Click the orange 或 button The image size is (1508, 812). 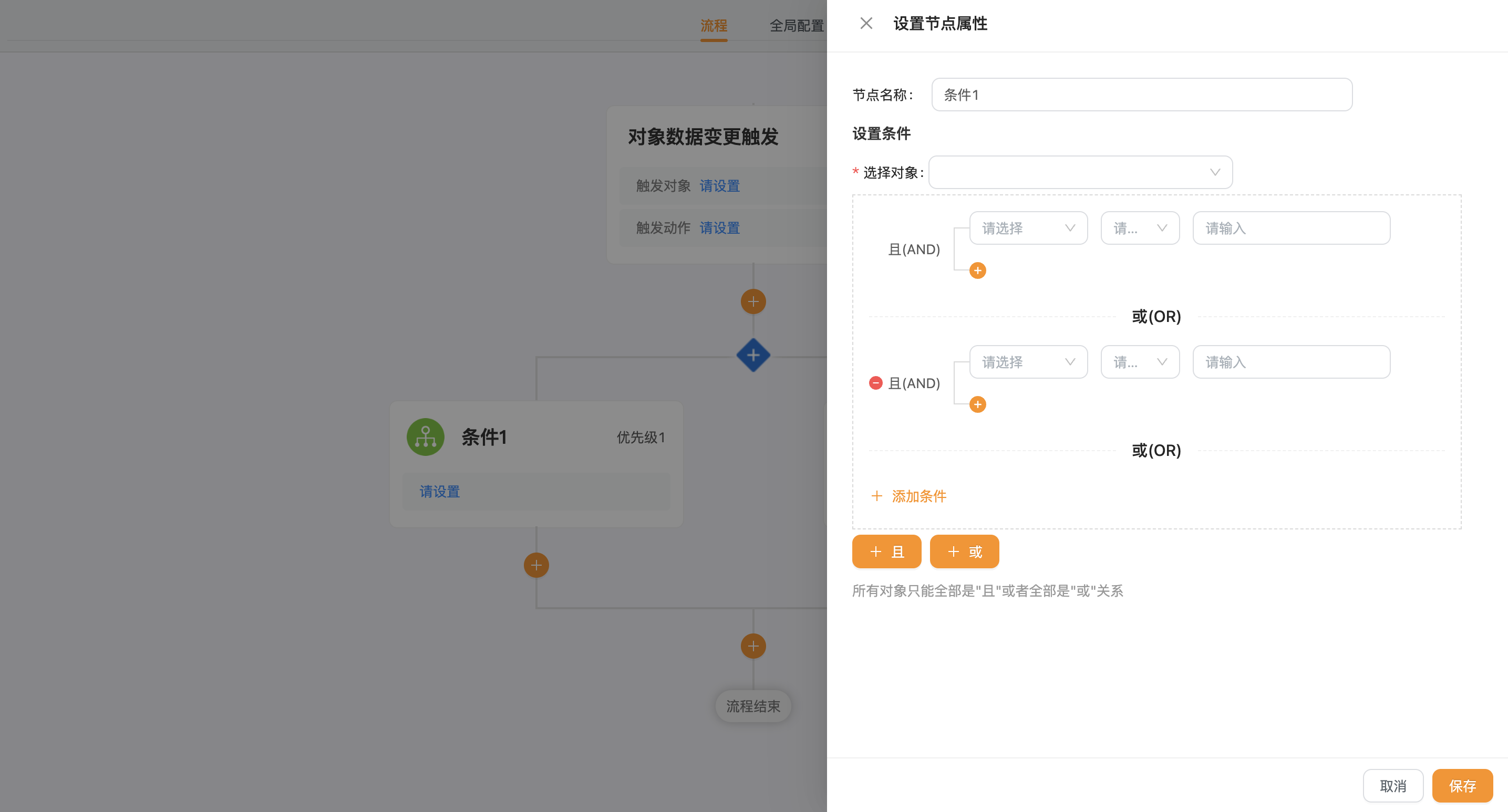point(964,551)
